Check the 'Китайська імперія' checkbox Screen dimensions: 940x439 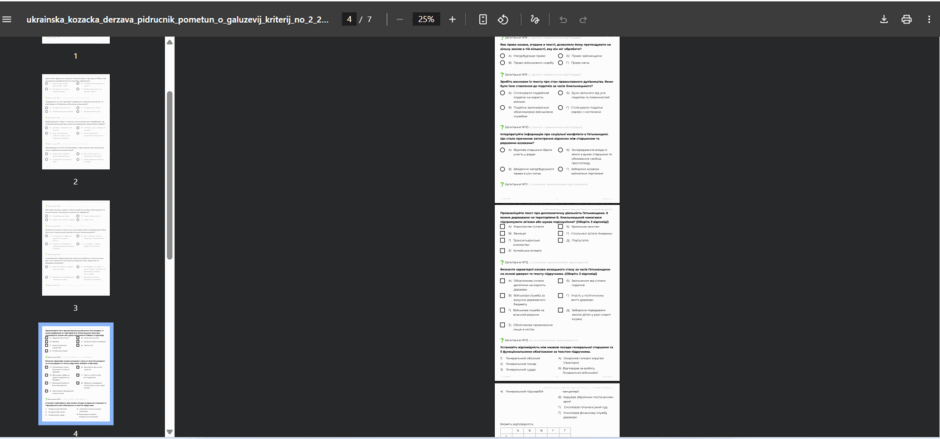(502, 251)
